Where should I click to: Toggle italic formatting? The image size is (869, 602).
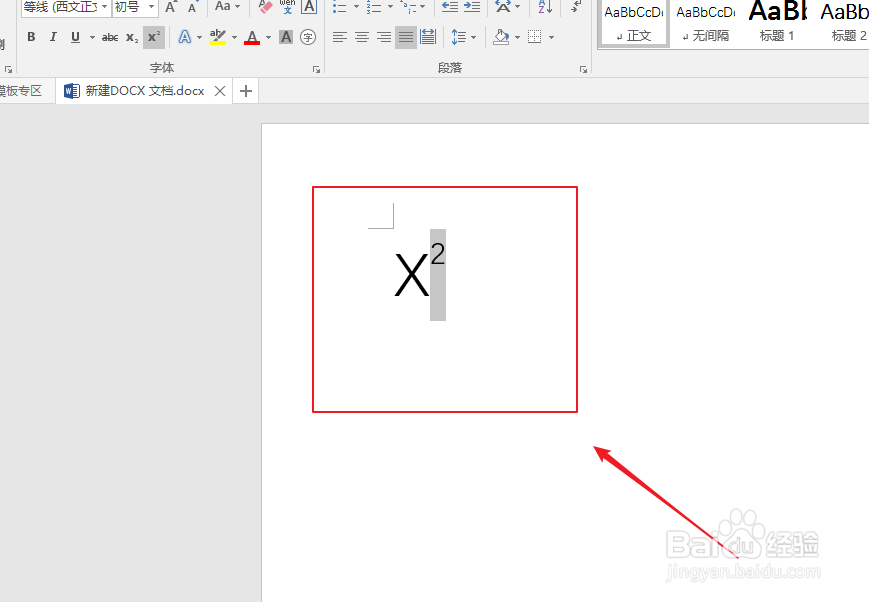[x=53, y=37]
